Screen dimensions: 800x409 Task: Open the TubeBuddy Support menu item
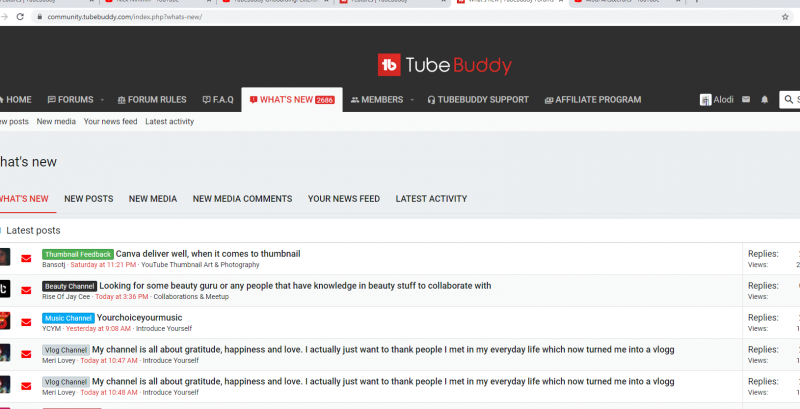(x=478, y=100)
